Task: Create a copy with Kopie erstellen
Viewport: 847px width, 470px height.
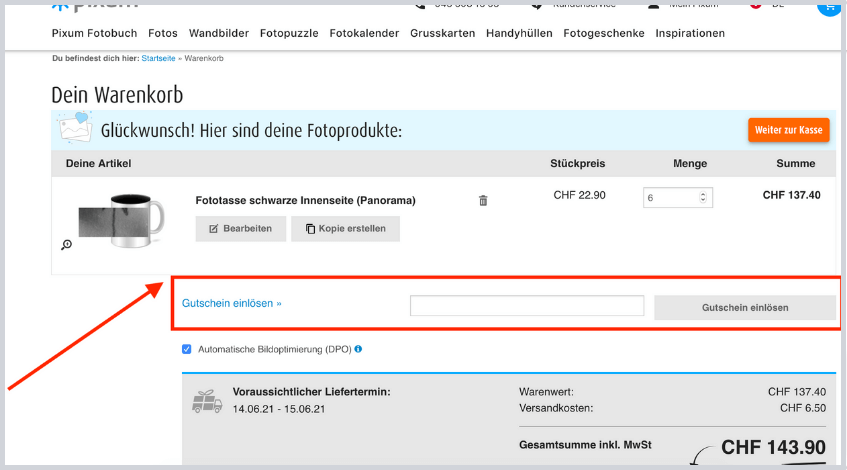Action: [346, 229]
